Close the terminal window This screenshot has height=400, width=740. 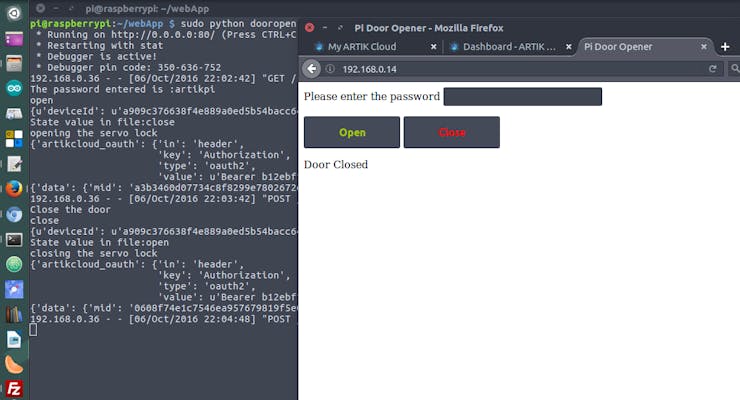click(x=41, y=8)
